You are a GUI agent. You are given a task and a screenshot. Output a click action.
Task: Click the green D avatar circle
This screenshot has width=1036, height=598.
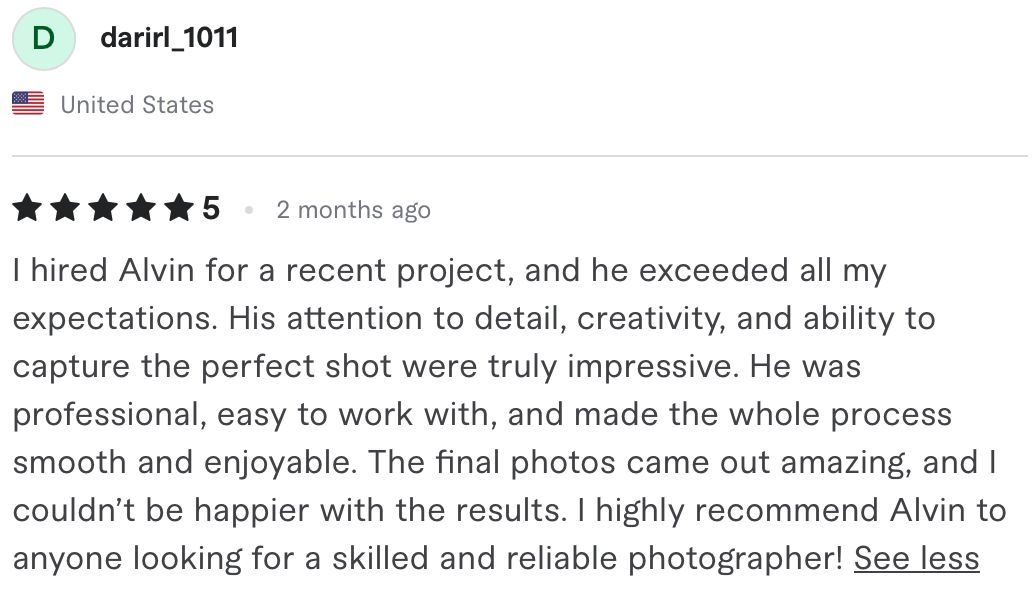[44, 39]
